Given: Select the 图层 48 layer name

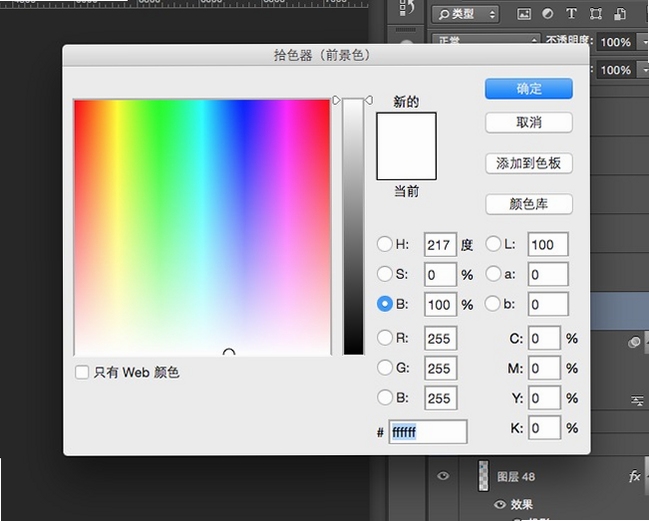Looking at the screenshot, I should pos(516,477).
